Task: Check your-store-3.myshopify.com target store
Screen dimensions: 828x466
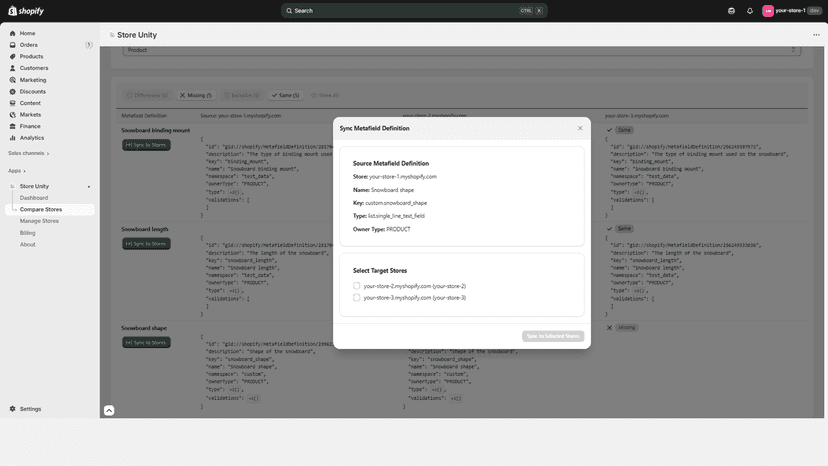Action: point(356,297)
